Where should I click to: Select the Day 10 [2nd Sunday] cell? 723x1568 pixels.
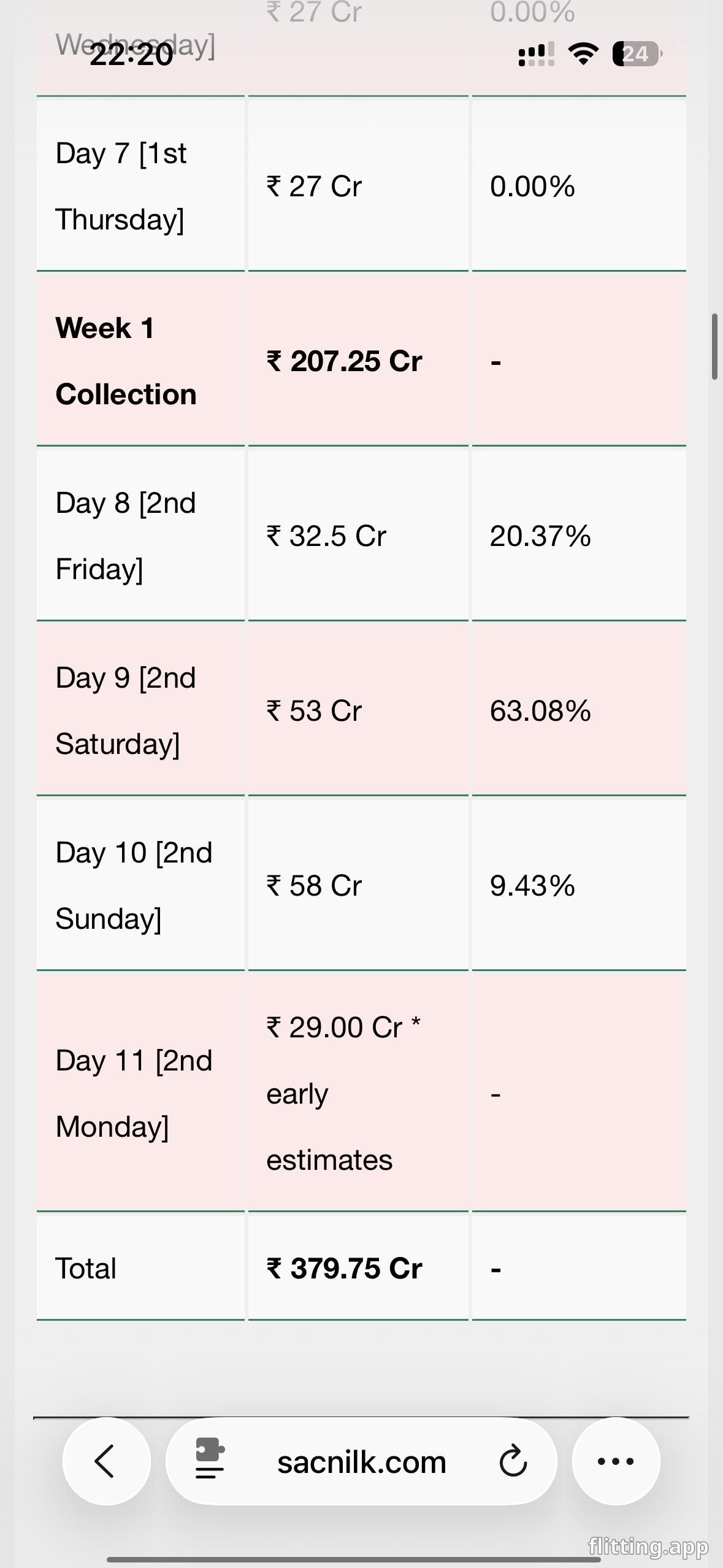[x=134, y=885]
